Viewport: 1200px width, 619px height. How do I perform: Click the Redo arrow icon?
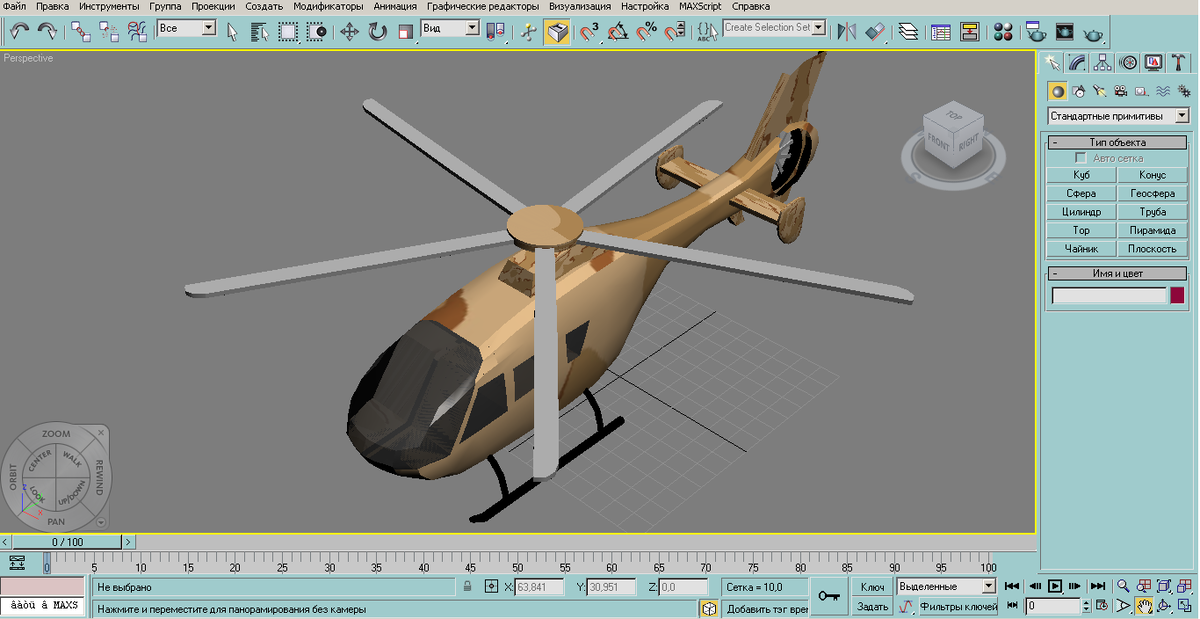[46, 31]
